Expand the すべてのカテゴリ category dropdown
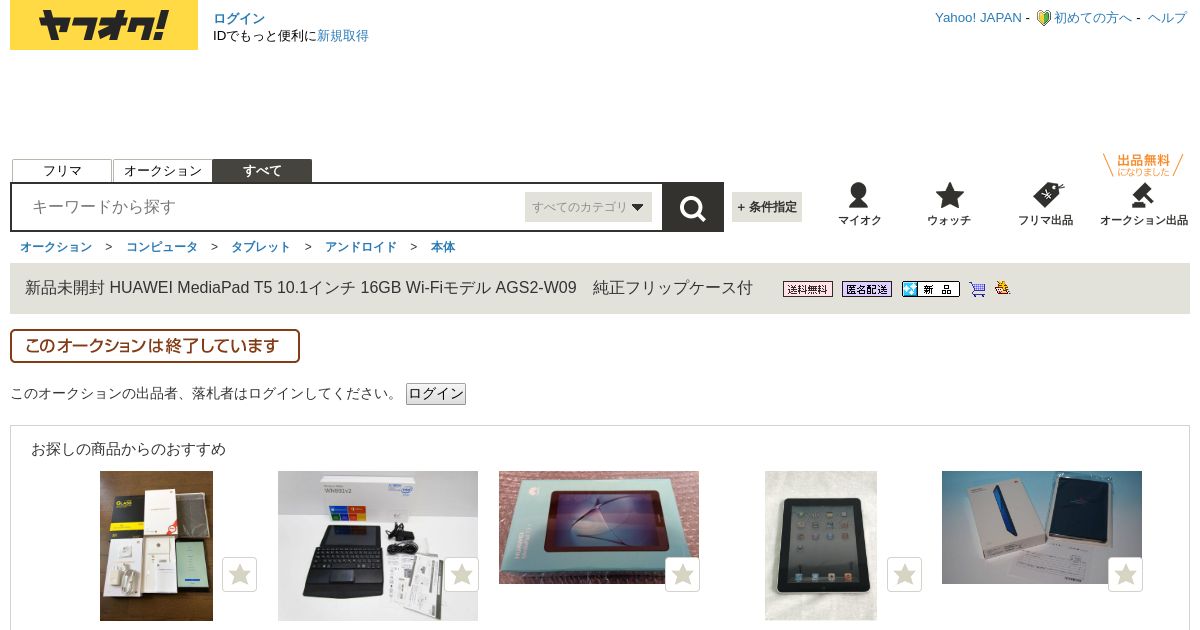 coord(588,207)
